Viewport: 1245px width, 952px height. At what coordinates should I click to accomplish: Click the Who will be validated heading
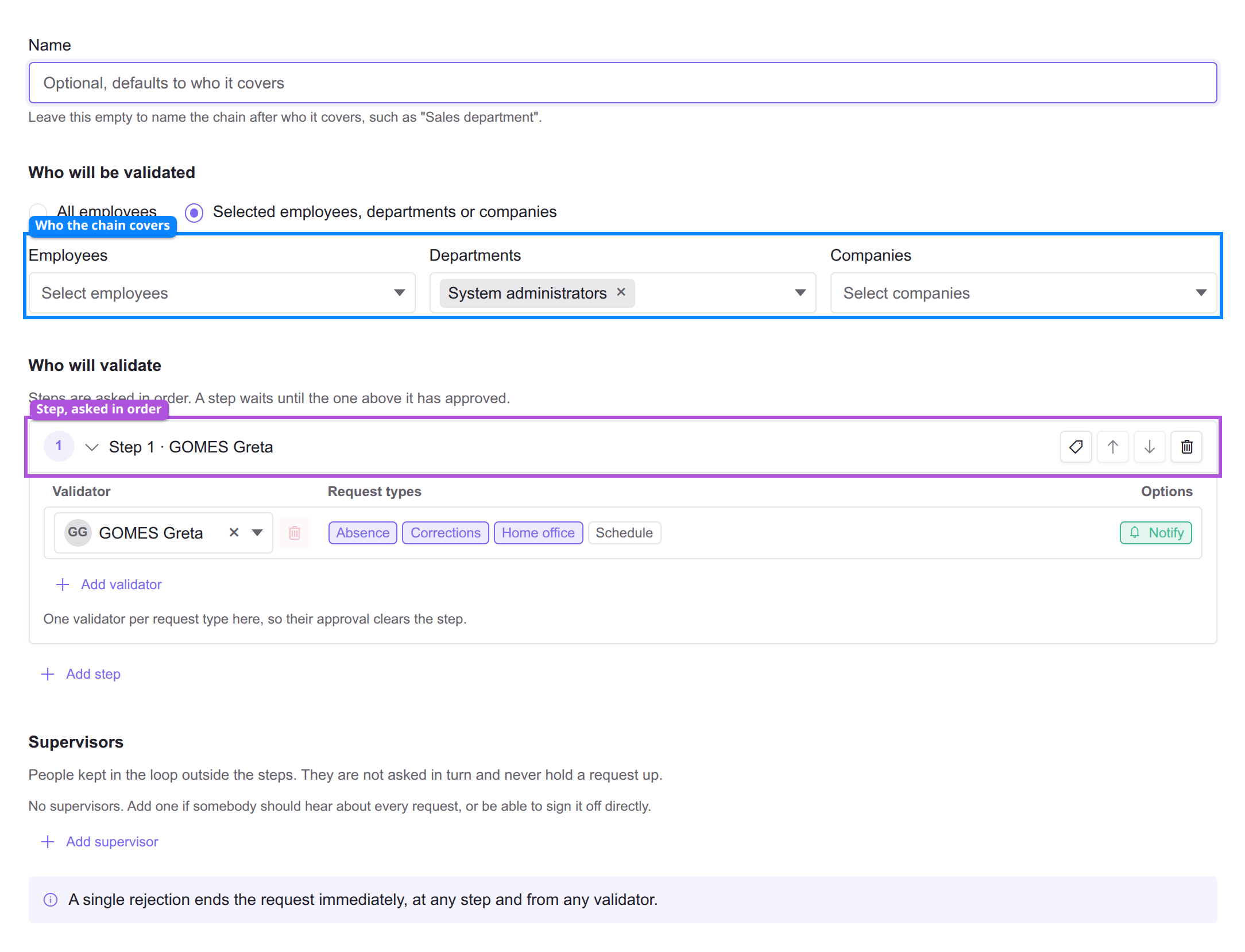point(111,172)
